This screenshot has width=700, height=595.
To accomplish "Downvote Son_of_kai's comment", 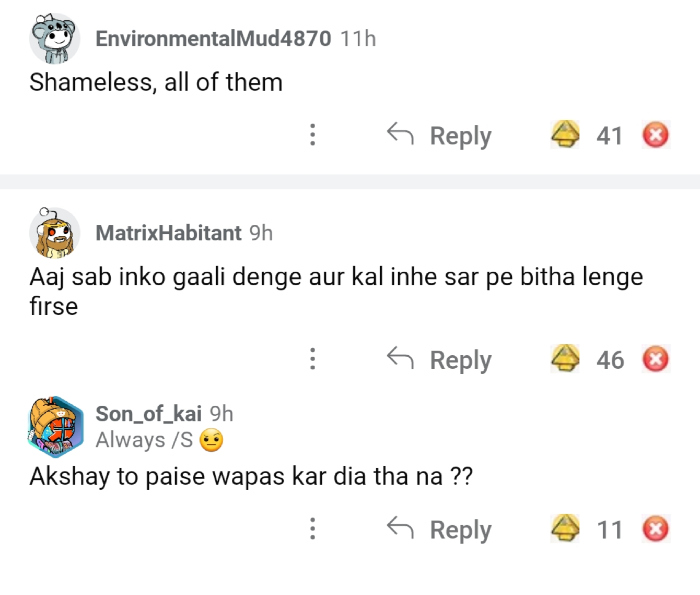I will coord(655,529).
